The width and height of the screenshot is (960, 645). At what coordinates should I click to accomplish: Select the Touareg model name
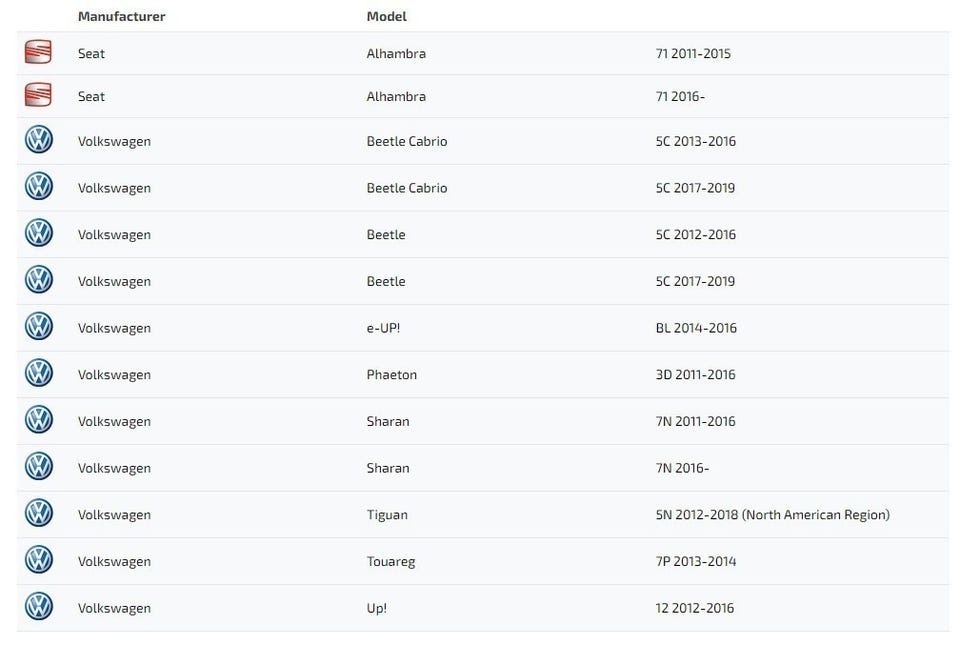point(390,561)
